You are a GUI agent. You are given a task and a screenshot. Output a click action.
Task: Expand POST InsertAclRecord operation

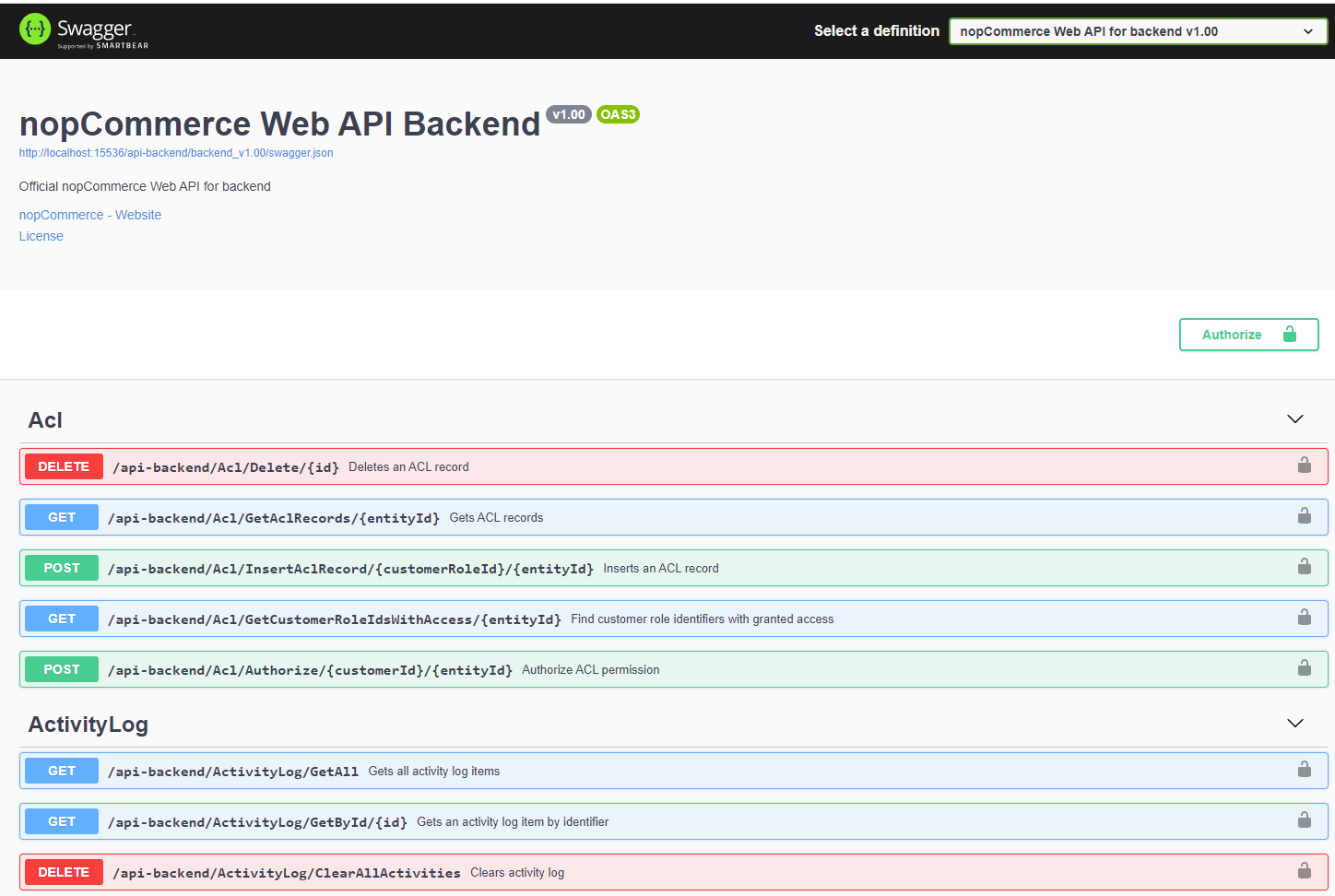[673, 568]
